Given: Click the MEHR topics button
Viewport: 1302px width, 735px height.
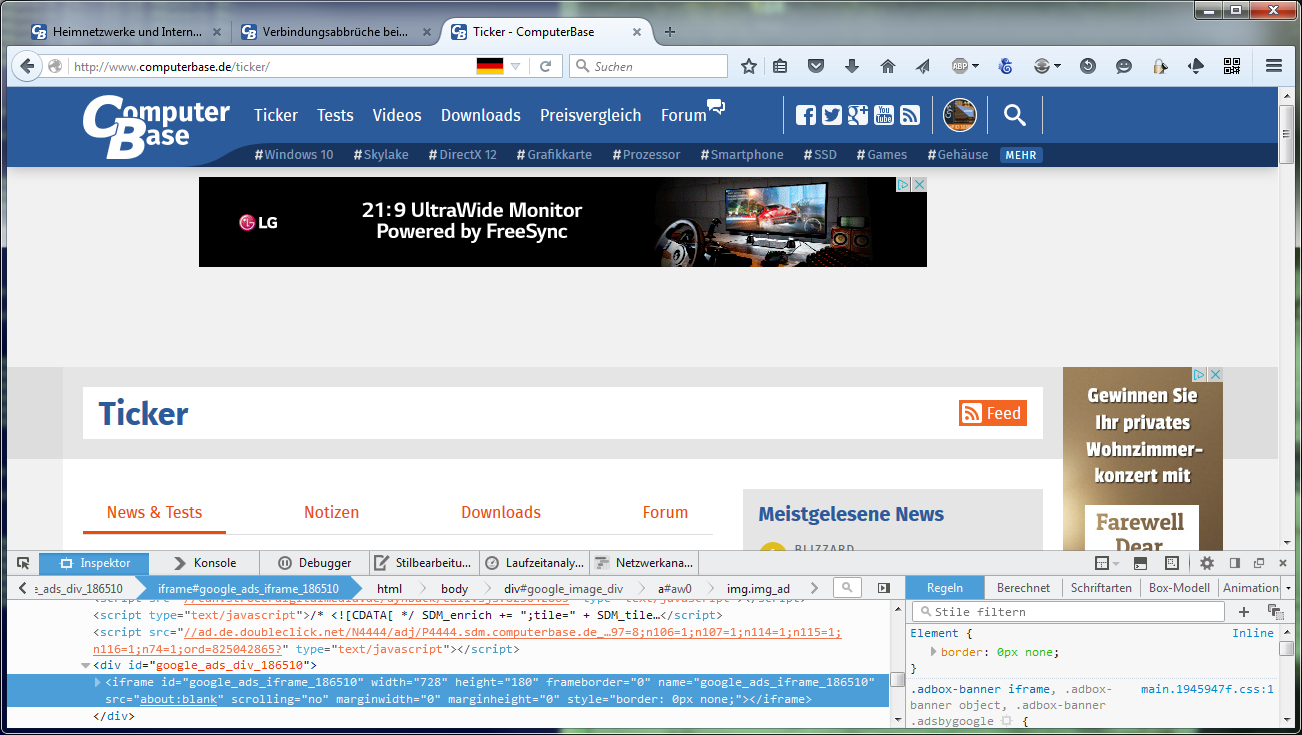Looking at the screenshot, I should [x=1021, y=155].
